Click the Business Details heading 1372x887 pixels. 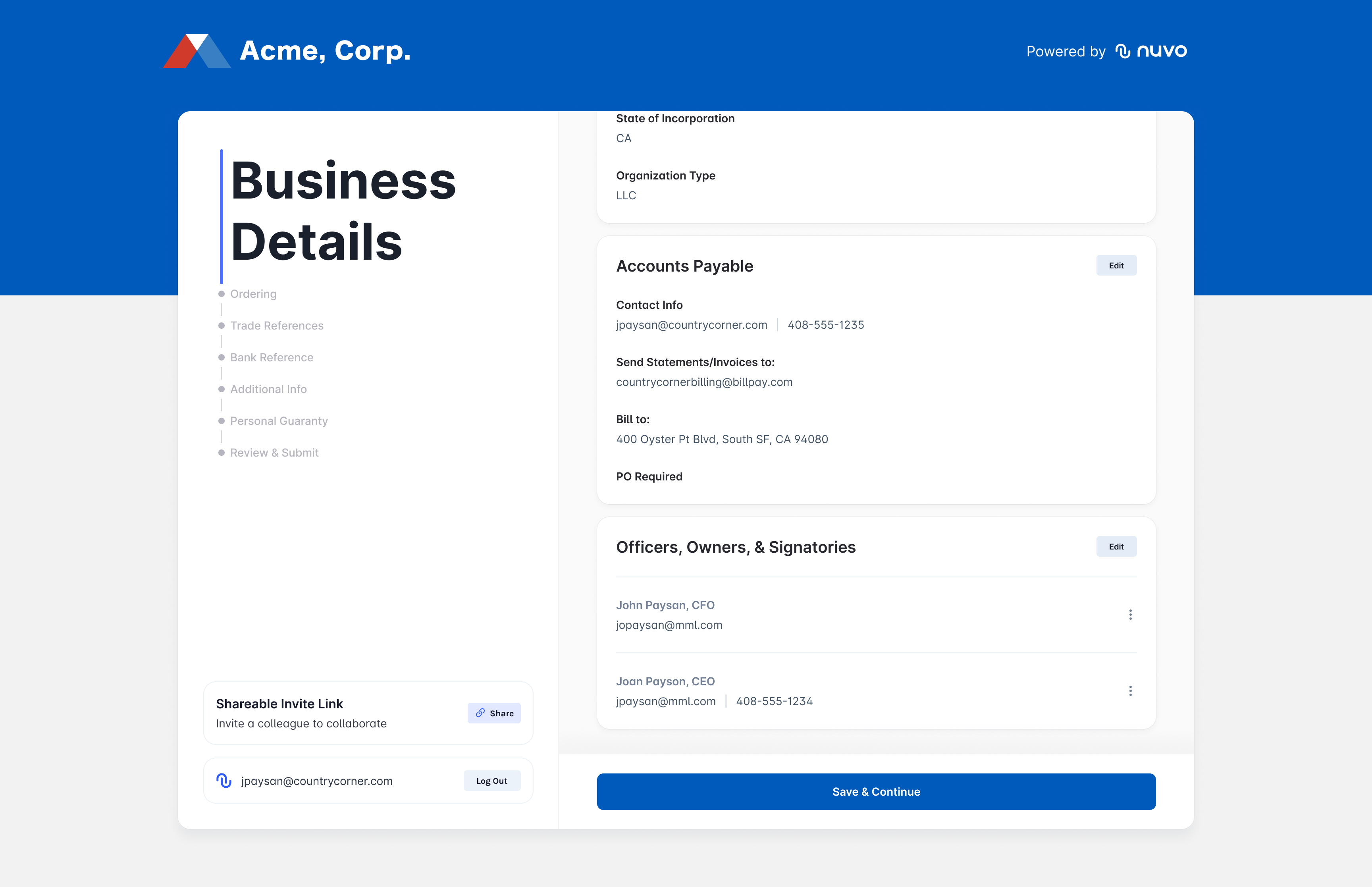[x=343, y=211]
